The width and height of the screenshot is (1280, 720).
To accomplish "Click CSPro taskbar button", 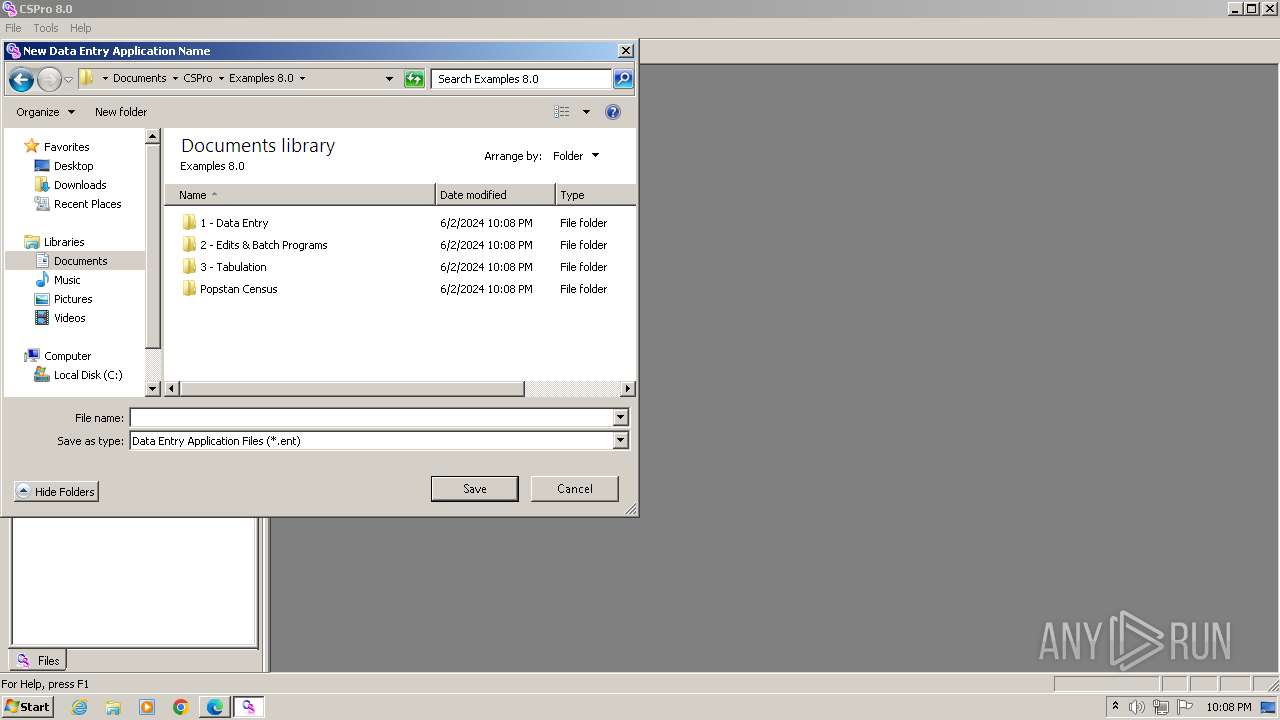I will [248, 707].
